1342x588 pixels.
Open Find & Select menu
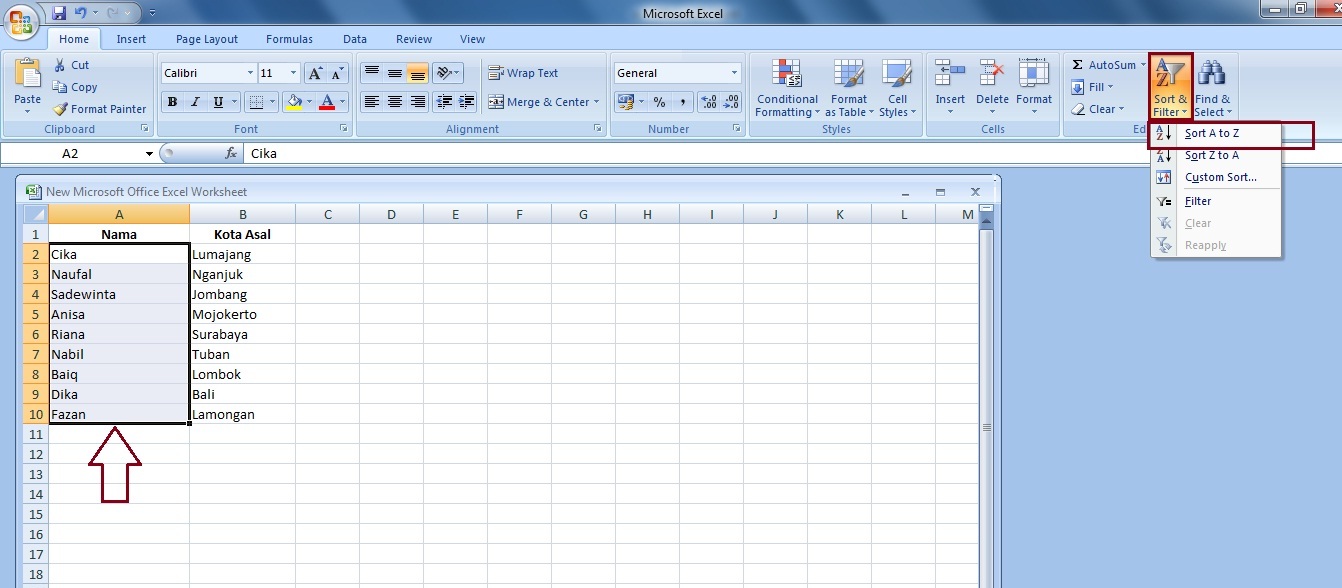tap(1213, 88)
